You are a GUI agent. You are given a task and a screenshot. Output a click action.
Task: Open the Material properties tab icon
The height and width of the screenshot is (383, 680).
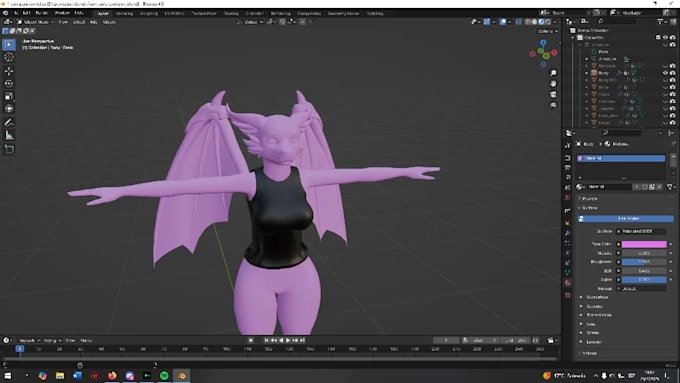(x=568, y=283)
